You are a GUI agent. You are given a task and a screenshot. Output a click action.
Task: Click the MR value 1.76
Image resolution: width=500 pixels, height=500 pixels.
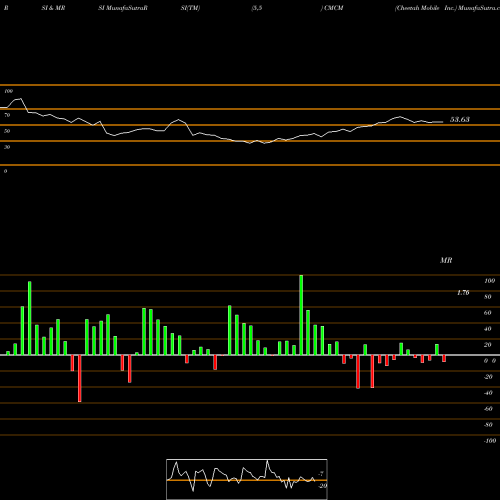tap(463, 293)
